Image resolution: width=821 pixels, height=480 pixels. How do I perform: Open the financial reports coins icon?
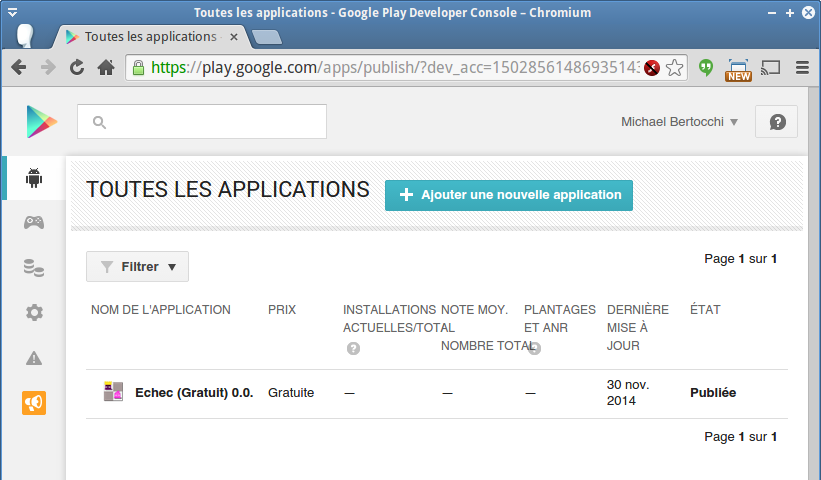tap(34, 267)
